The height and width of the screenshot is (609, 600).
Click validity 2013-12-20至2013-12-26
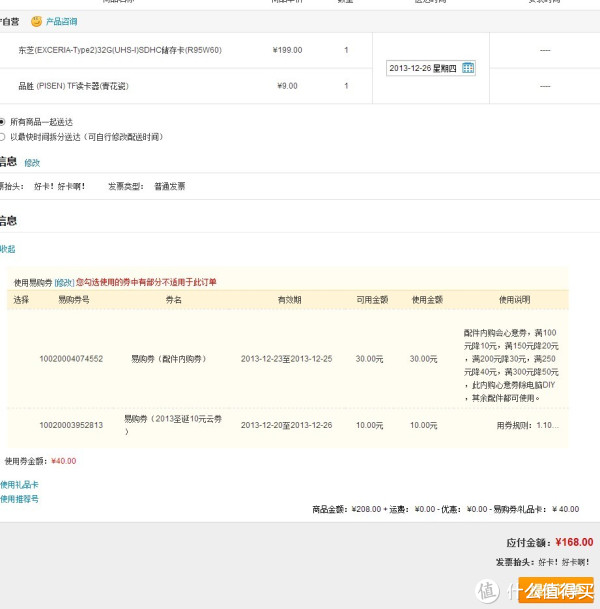coord(287,425)
